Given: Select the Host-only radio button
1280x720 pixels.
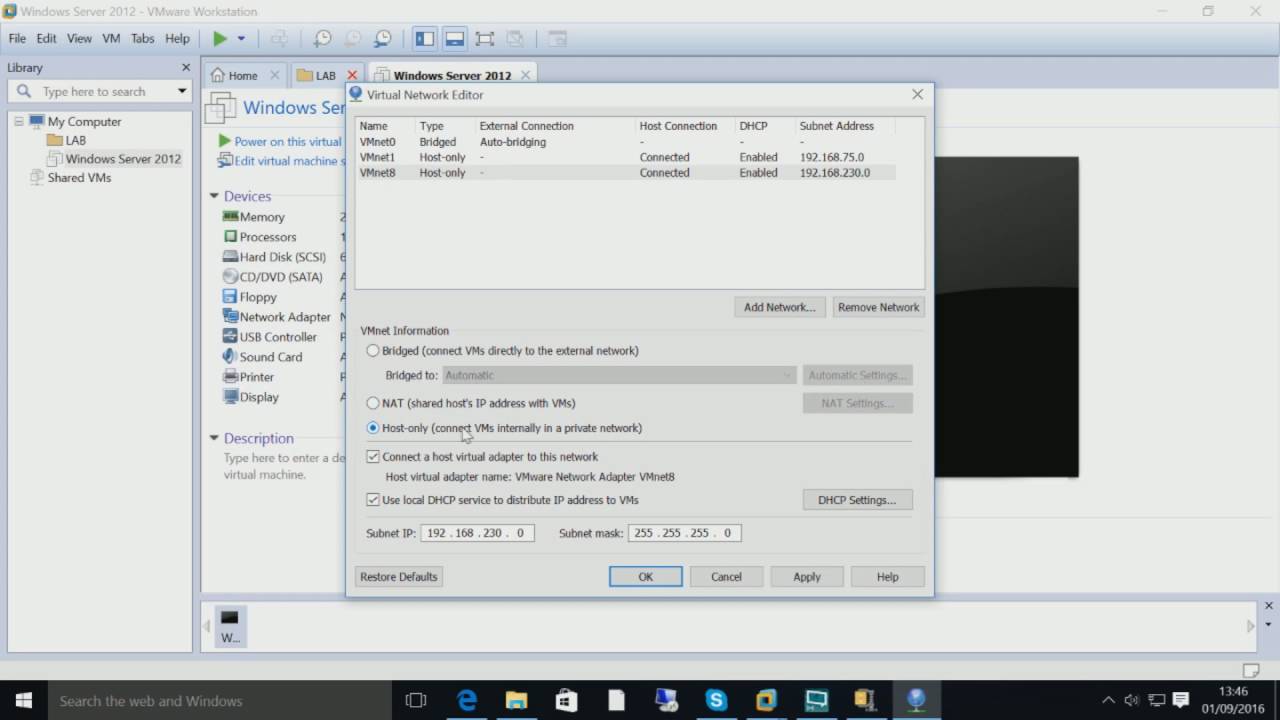Looking at the screenshot, I should click(x=373, y=428).
